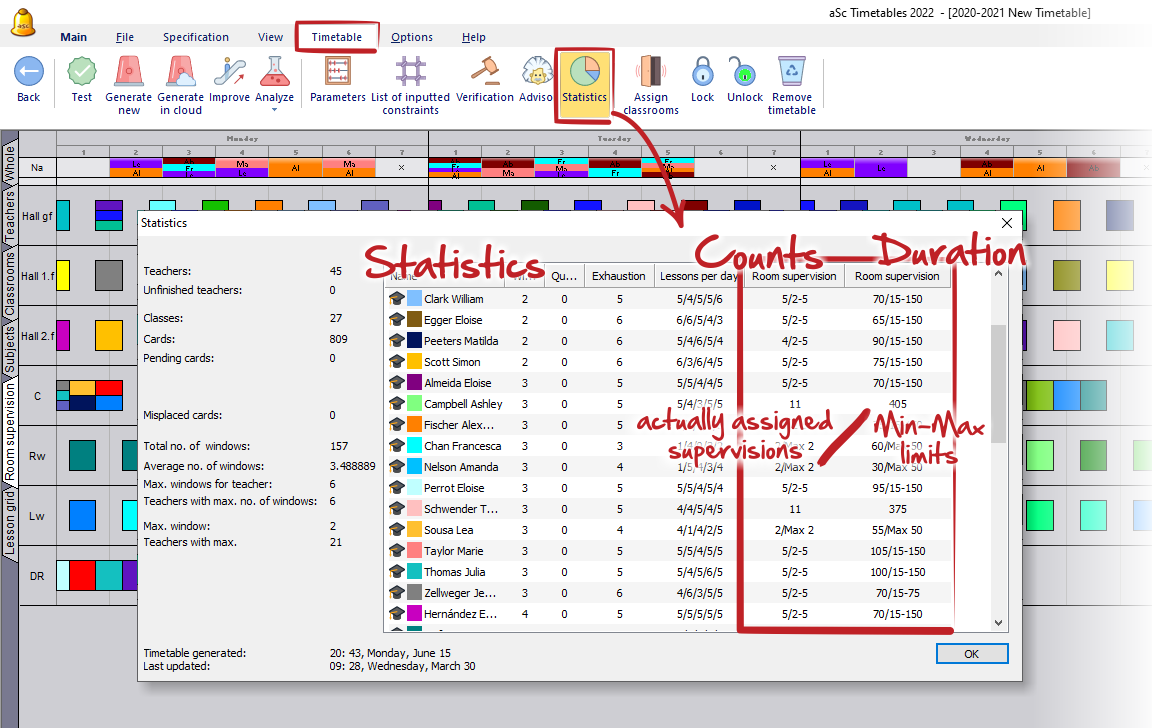This screenshot has height=728, width=1152.
Task: Select the Timetable tab
Action: (x=336, y=37)
